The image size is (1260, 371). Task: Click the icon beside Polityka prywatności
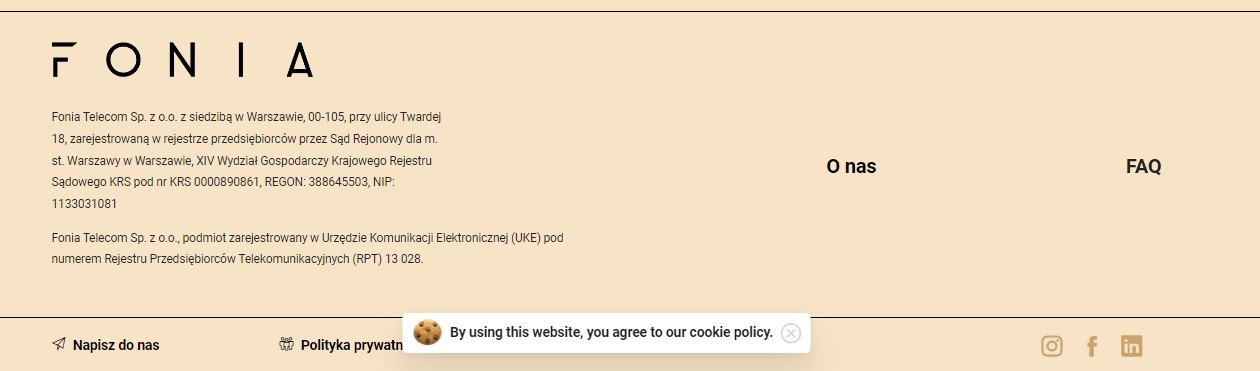tap(286, 345)
